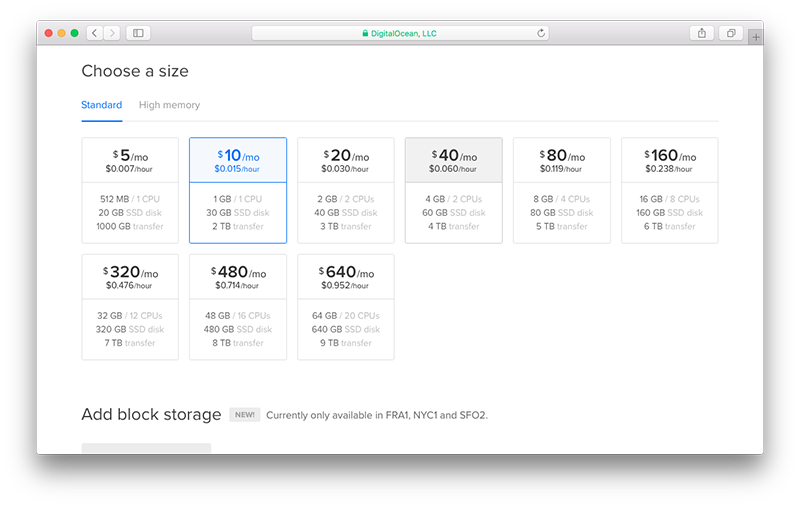Pick the $40/mo size card

click(454, 190)
